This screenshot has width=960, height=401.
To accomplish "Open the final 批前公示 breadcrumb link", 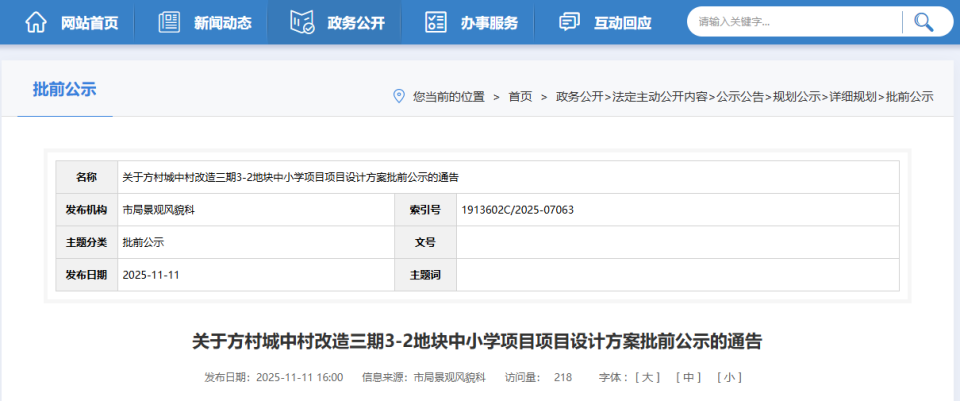I will tap(910, 97).
